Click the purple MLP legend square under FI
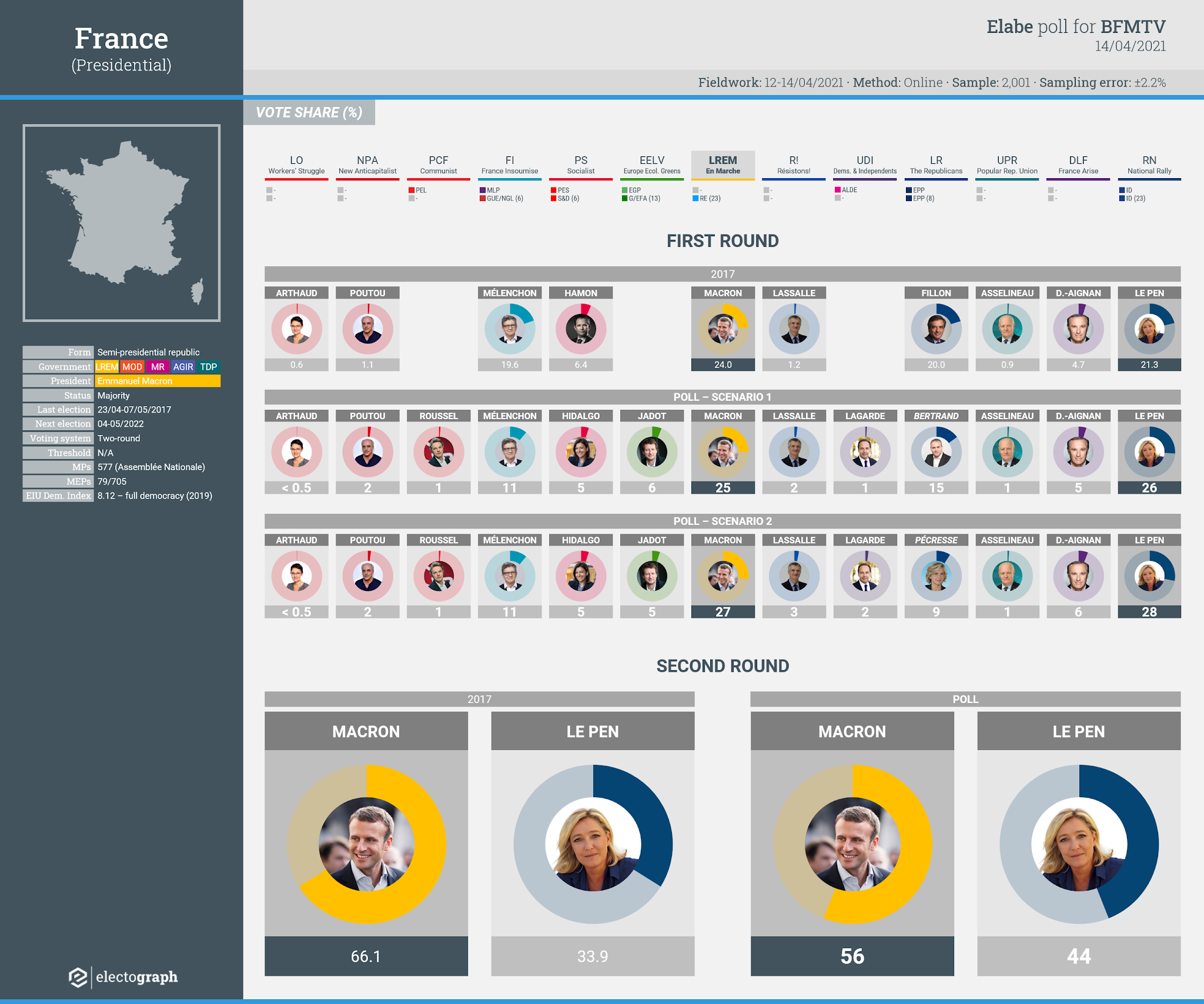Image resolution: width=1204 pixels, height=1004 pixels. (483, 190)
